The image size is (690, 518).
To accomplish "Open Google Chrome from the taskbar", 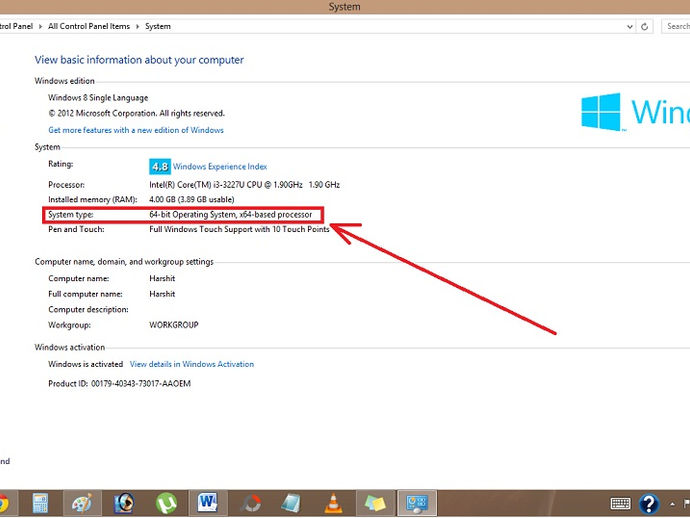I will pyautogui.click(x=4, y=503).
